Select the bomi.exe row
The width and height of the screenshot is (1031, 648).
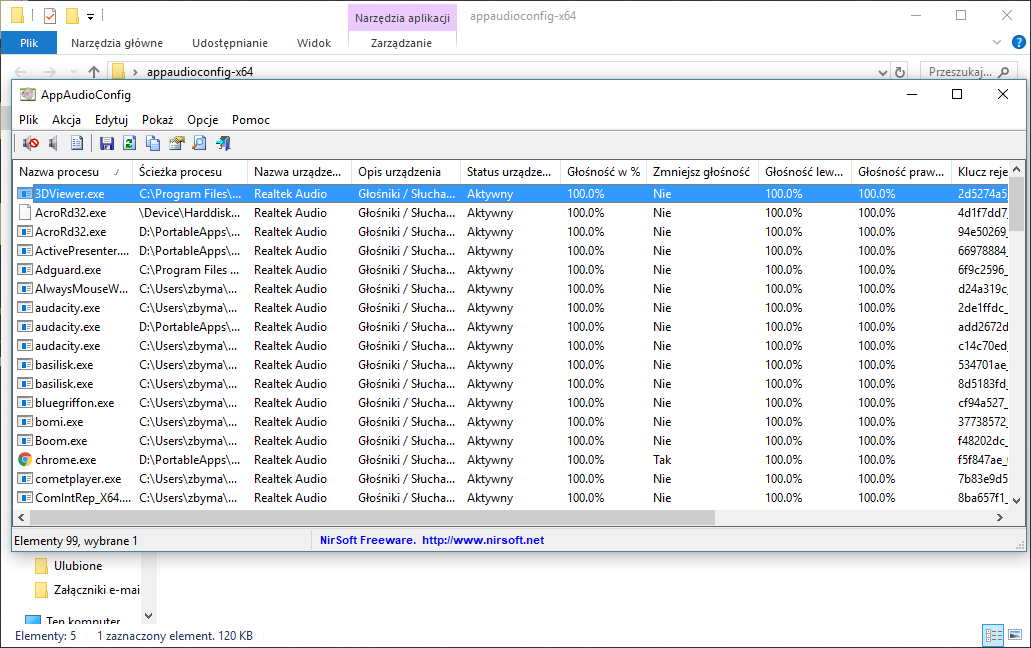[x=512, y=422]
